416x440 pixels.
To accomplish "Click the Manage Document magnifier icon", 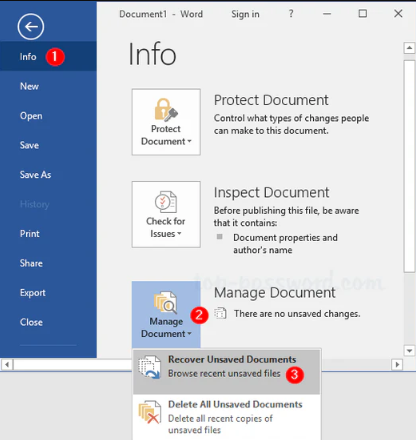I will 166,303.
